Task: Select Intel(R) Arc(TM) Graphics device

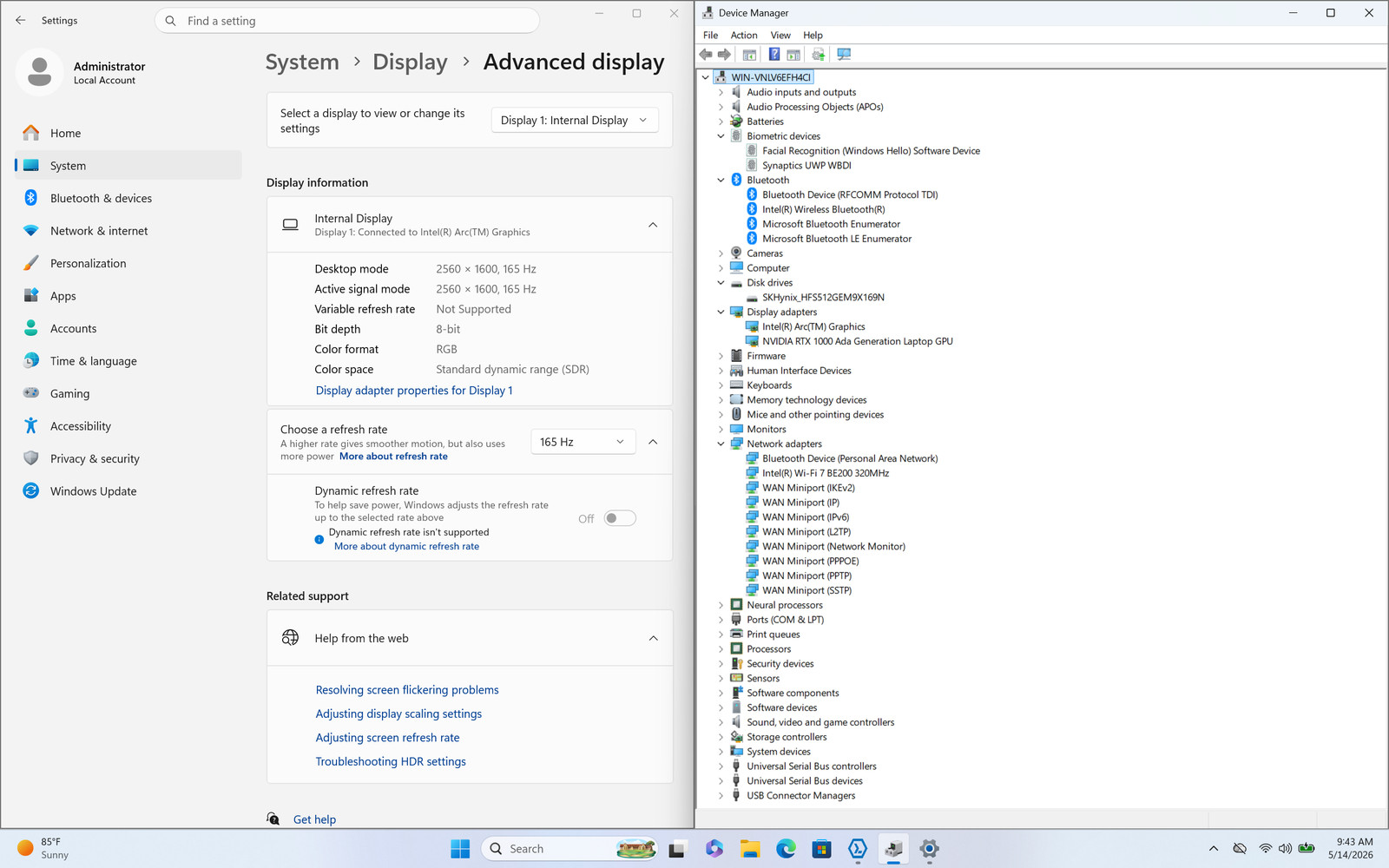Action: pyautogui.click(x=813, y=327)
